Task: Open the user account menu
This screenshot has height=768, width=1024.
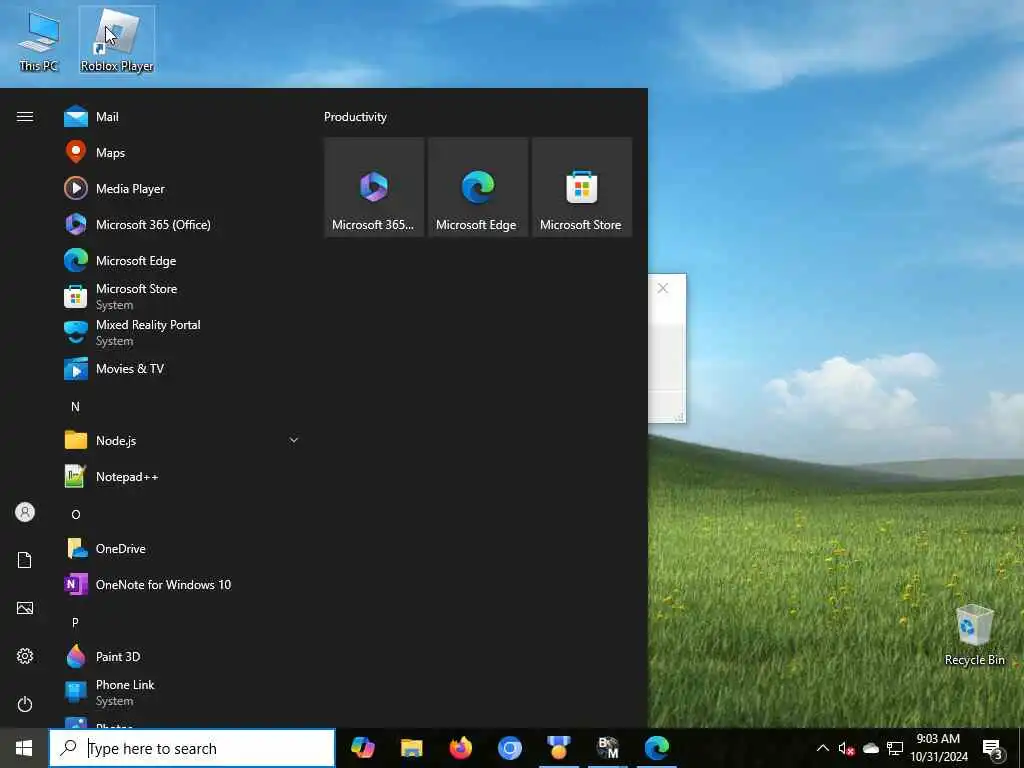Action: click(25, 512)
